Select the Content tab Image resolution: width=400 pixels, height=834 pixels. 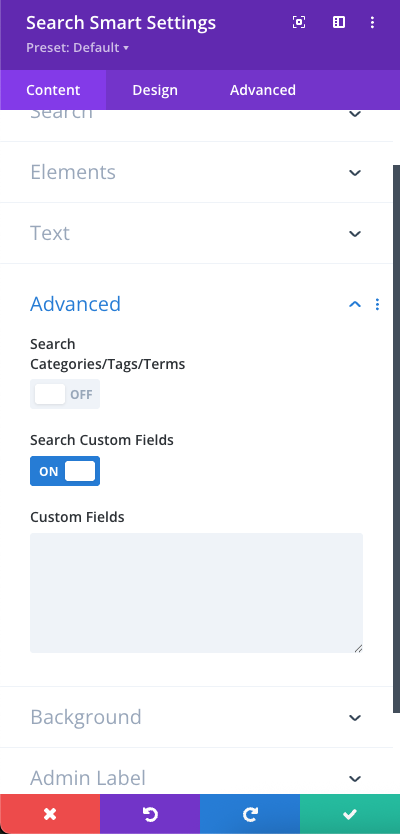pos(53,90)
